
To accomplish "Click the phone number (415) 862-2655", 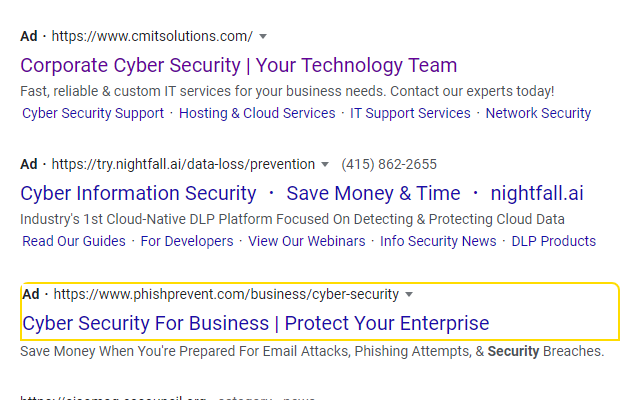I will coord(389,164).
